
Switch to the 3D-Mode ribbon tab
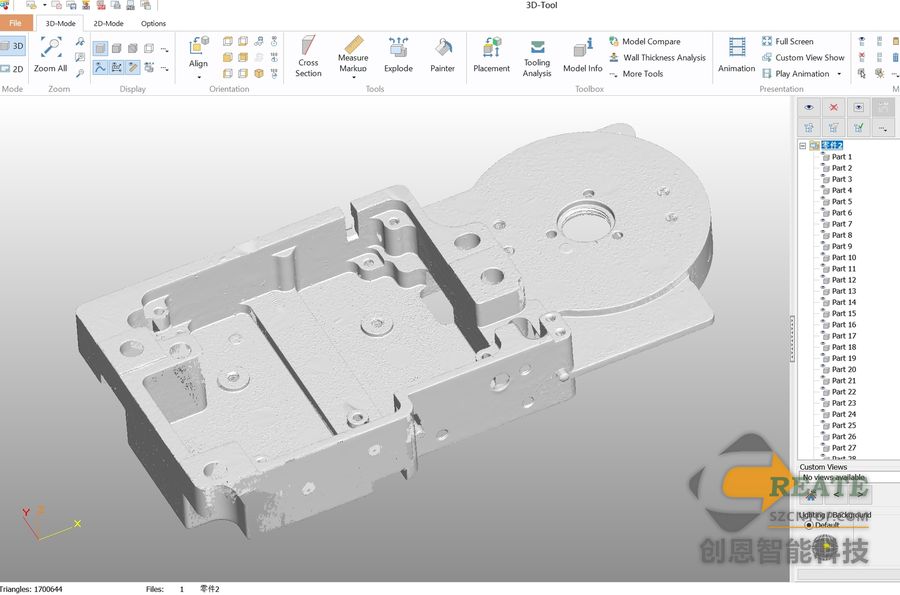[60, 24]
